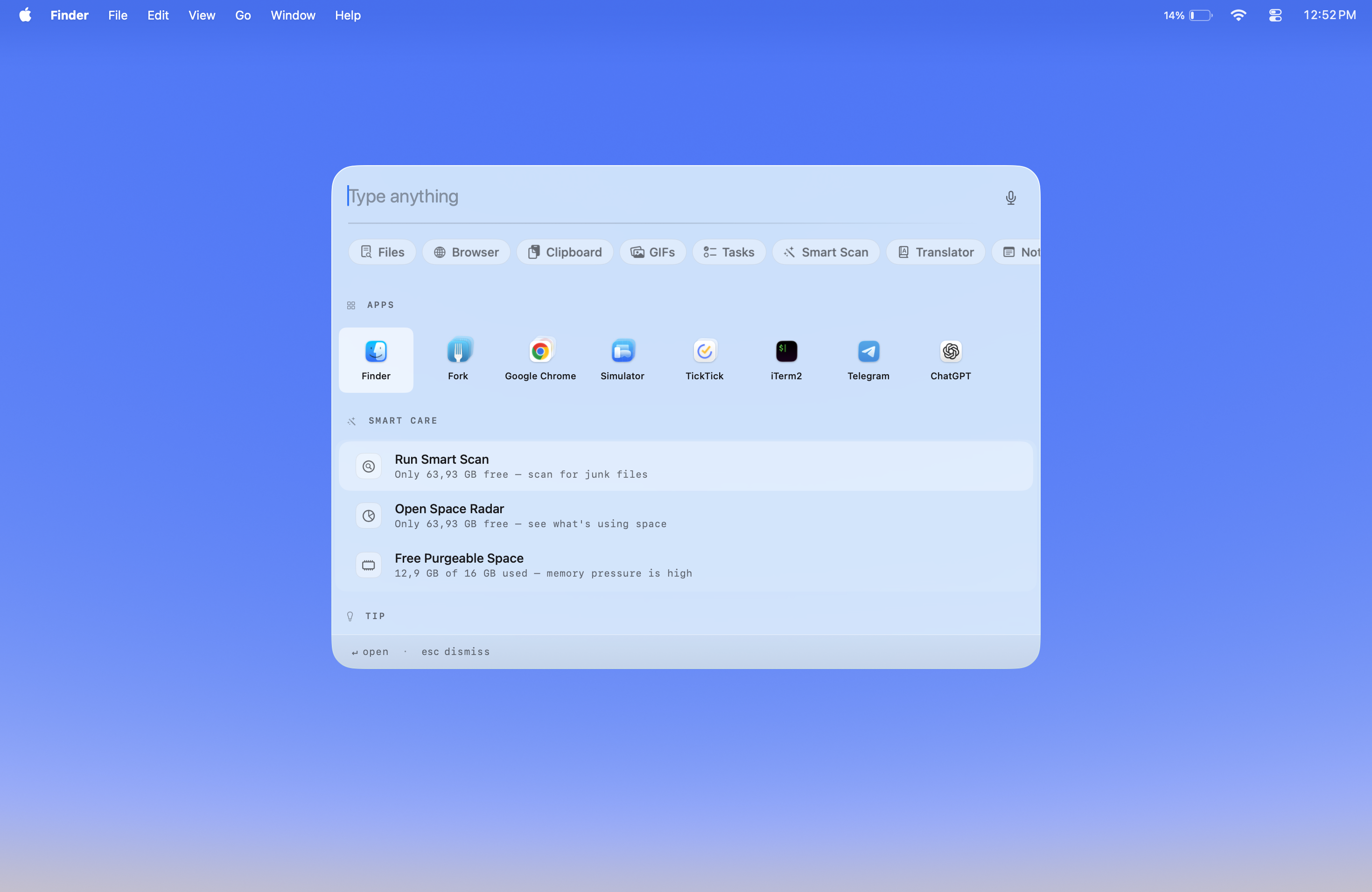Click the Open Space Radar pie icon

[x=368, y=516]
